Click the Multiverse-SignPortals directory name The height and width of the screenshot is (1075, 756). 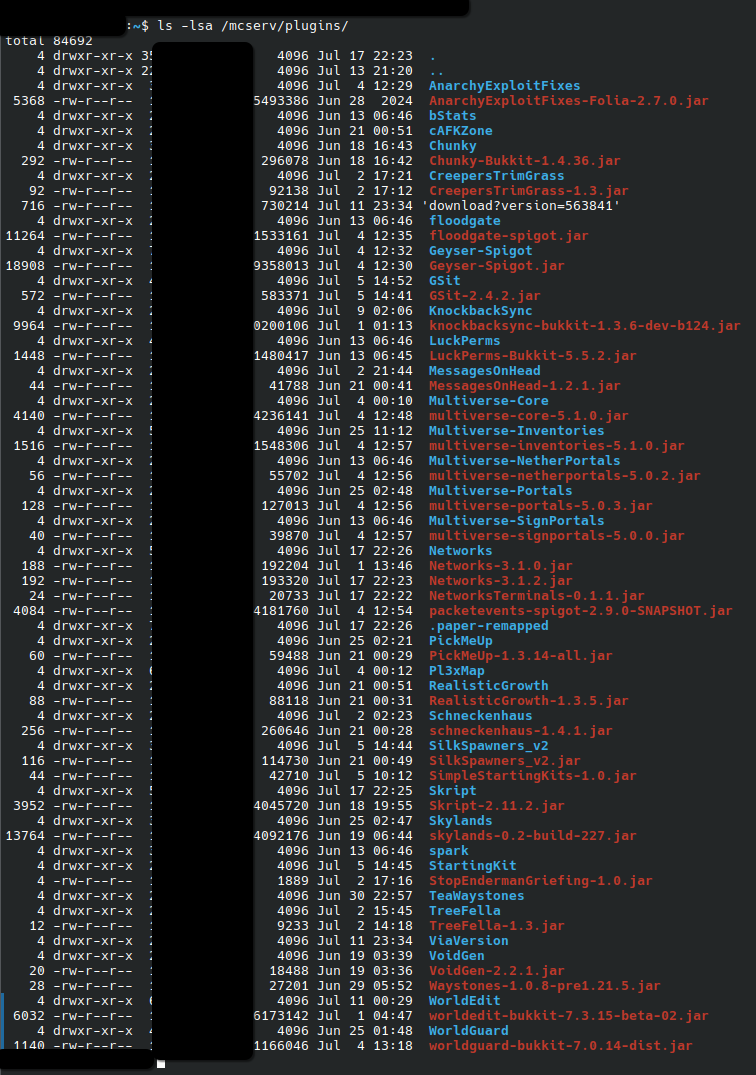click(517, 521)
